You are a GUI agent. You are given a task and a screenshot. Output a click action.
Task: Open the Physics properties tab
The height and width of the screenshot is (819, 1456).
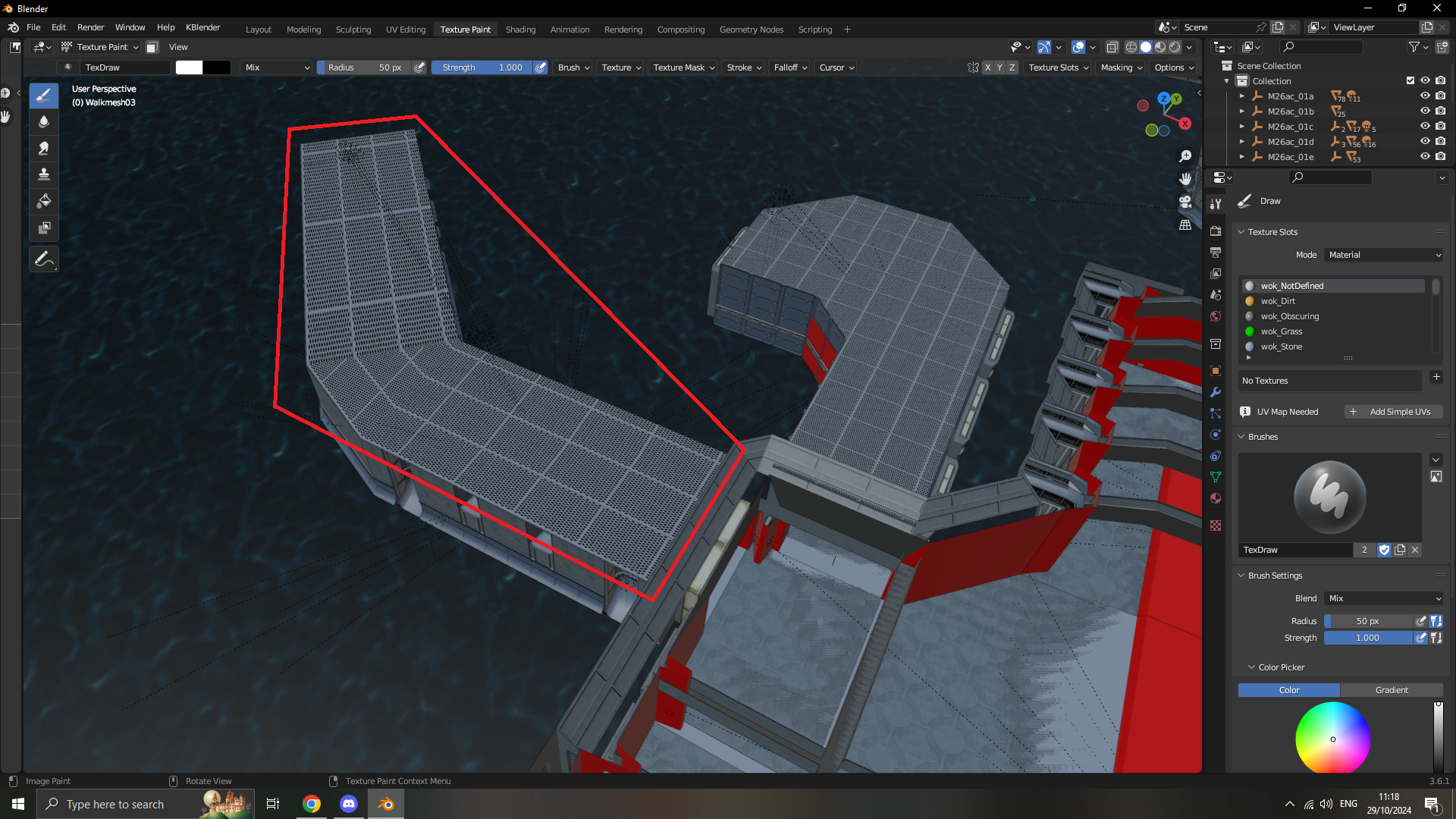(x=1216, y=435)
